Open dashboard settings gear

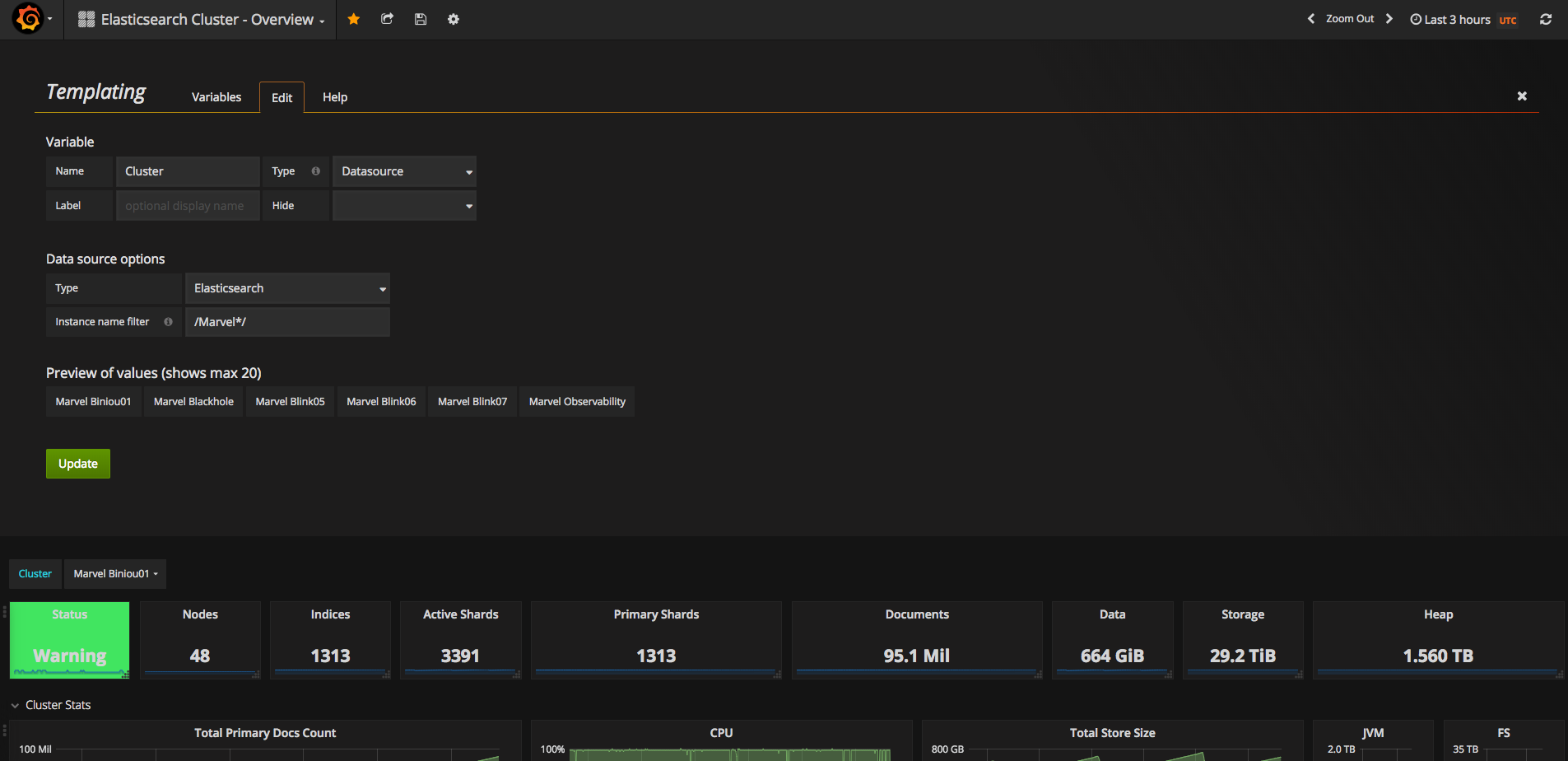[454, 19]
